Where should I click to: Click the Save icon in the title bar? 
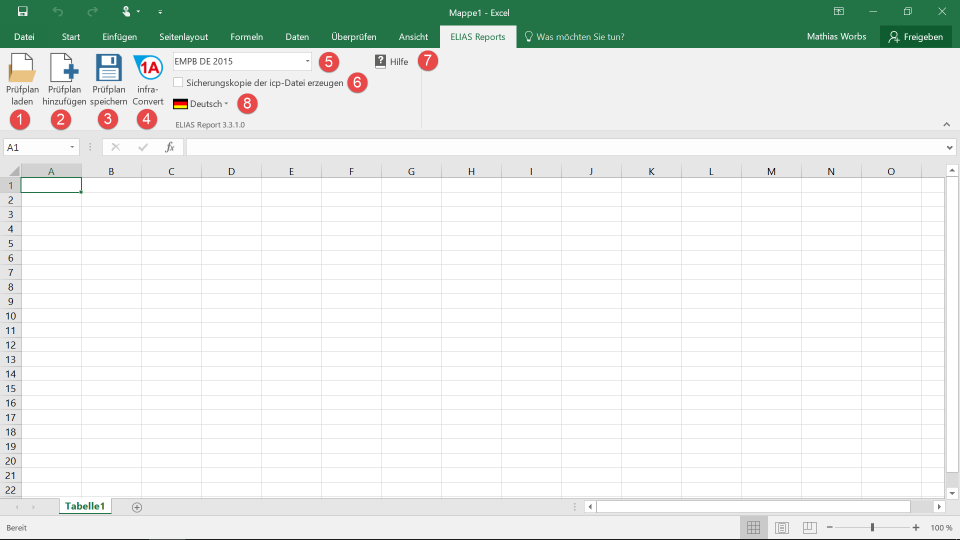(23, 12)
